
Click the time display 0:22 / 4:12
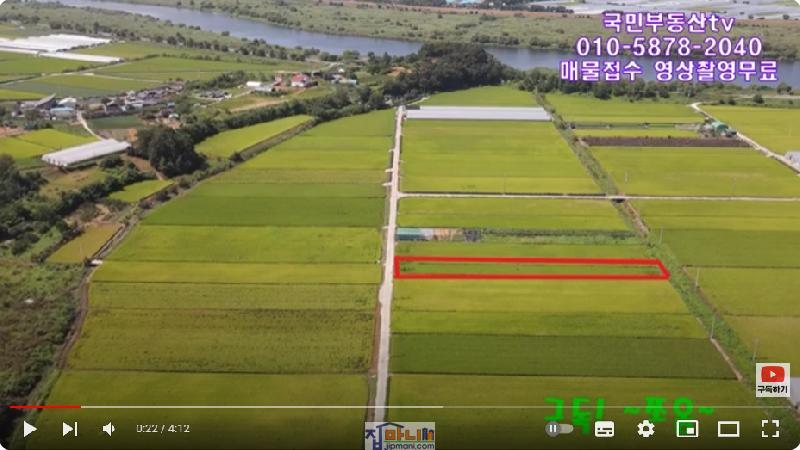(x=163, y=429)
